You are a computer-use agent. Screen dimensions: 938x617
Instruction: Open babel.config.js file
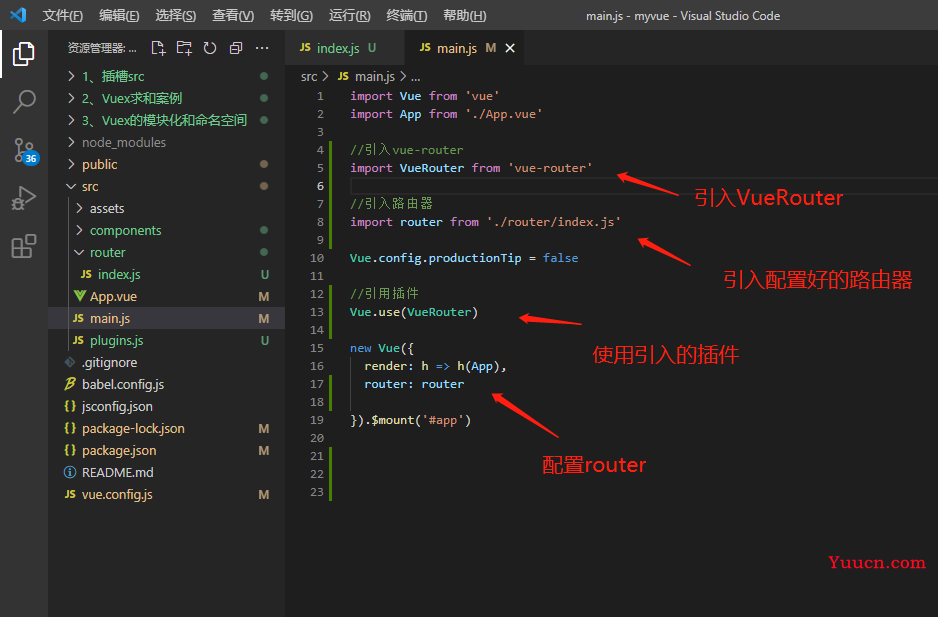coord(166,384)
